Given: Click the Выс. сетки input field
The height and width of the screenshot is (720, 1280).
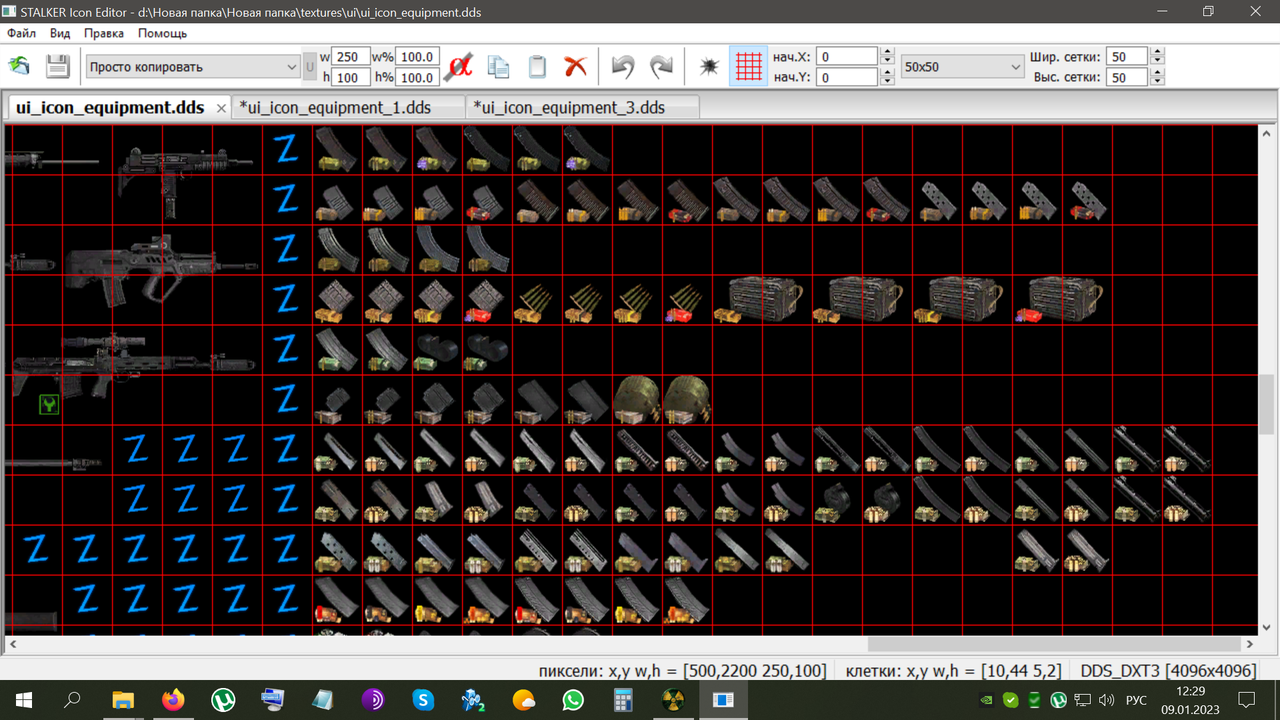Looking at the screenshot, I should (1128, 77).
